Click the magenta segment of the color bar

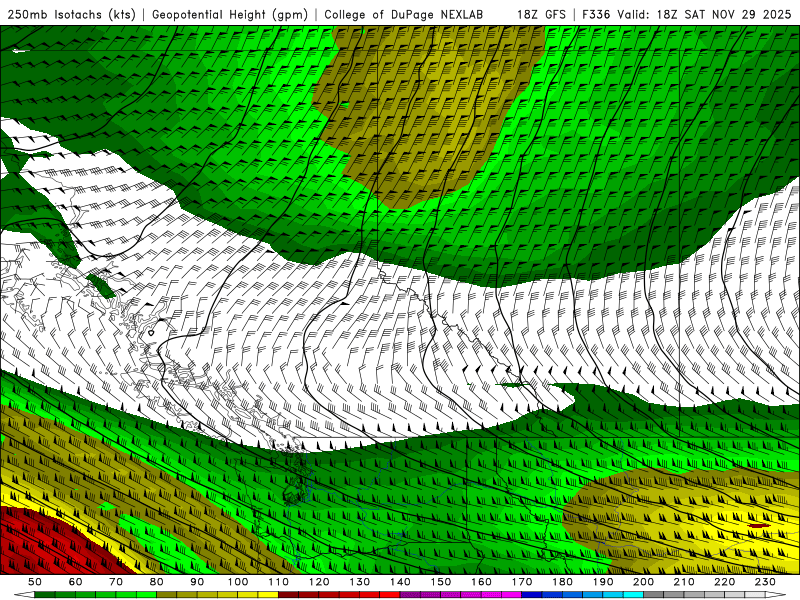pos(461,595)
